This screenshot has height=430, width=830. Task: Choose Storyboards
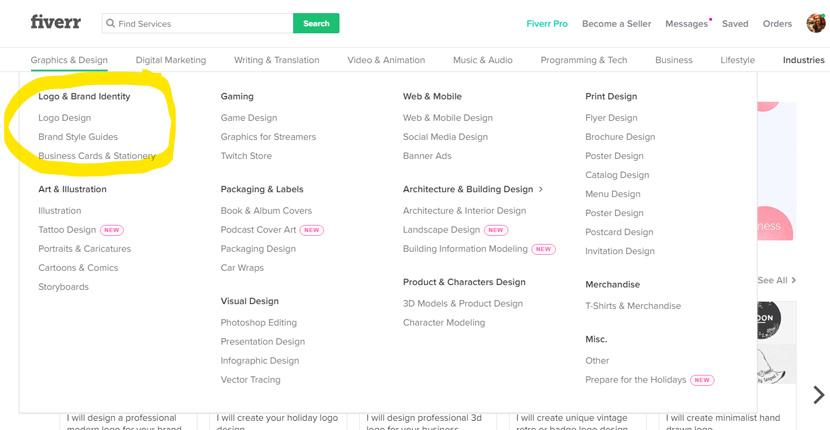tap(64, 287)
